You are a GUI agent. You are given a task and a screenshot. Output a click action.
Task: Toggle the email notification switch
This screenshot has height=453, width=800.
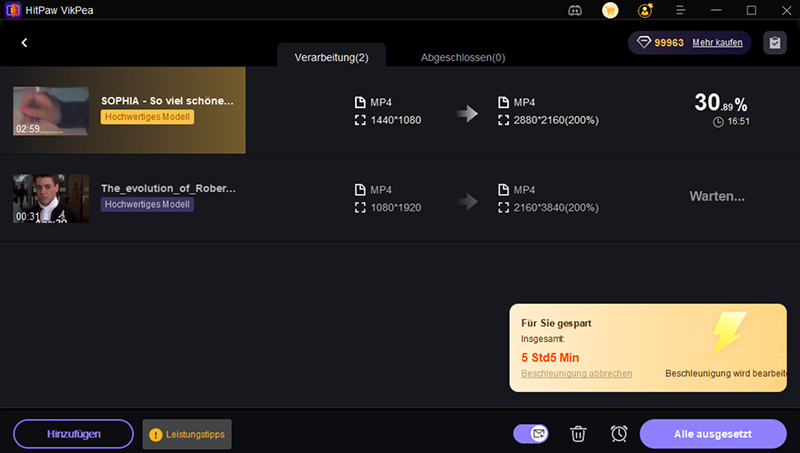tap(531, 434)
